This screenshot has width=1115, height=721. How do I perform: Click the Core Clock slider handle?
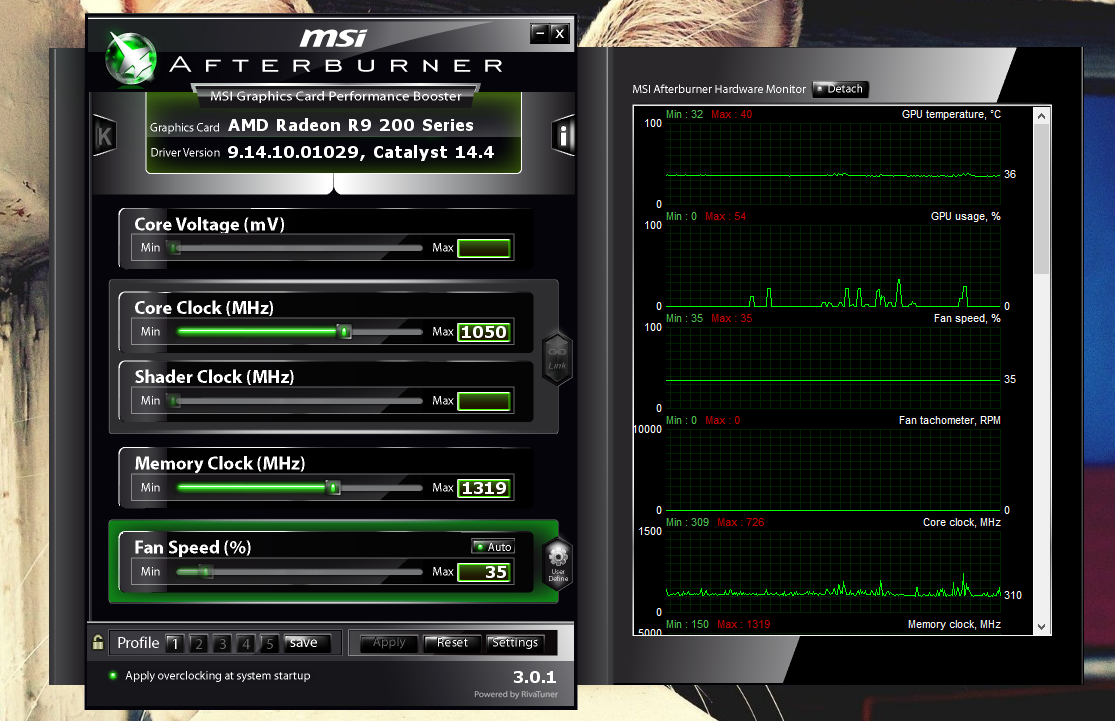pos(342,330)
